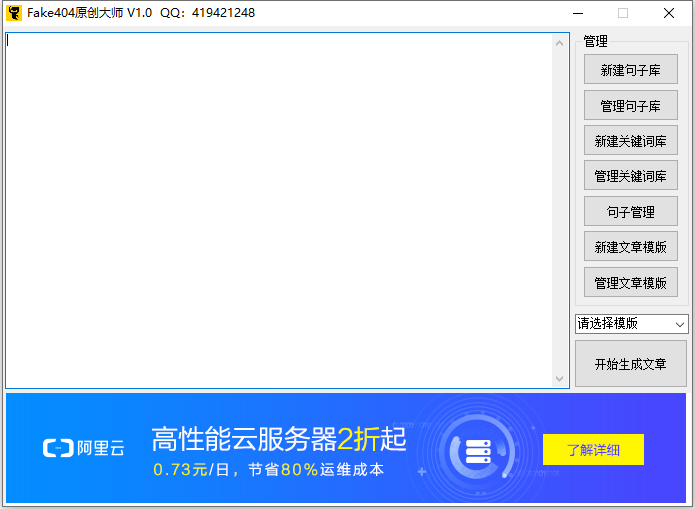The image size is (695, 509).
Task: Click the 阿里云 logo in the banner
Action: (83, 448)
